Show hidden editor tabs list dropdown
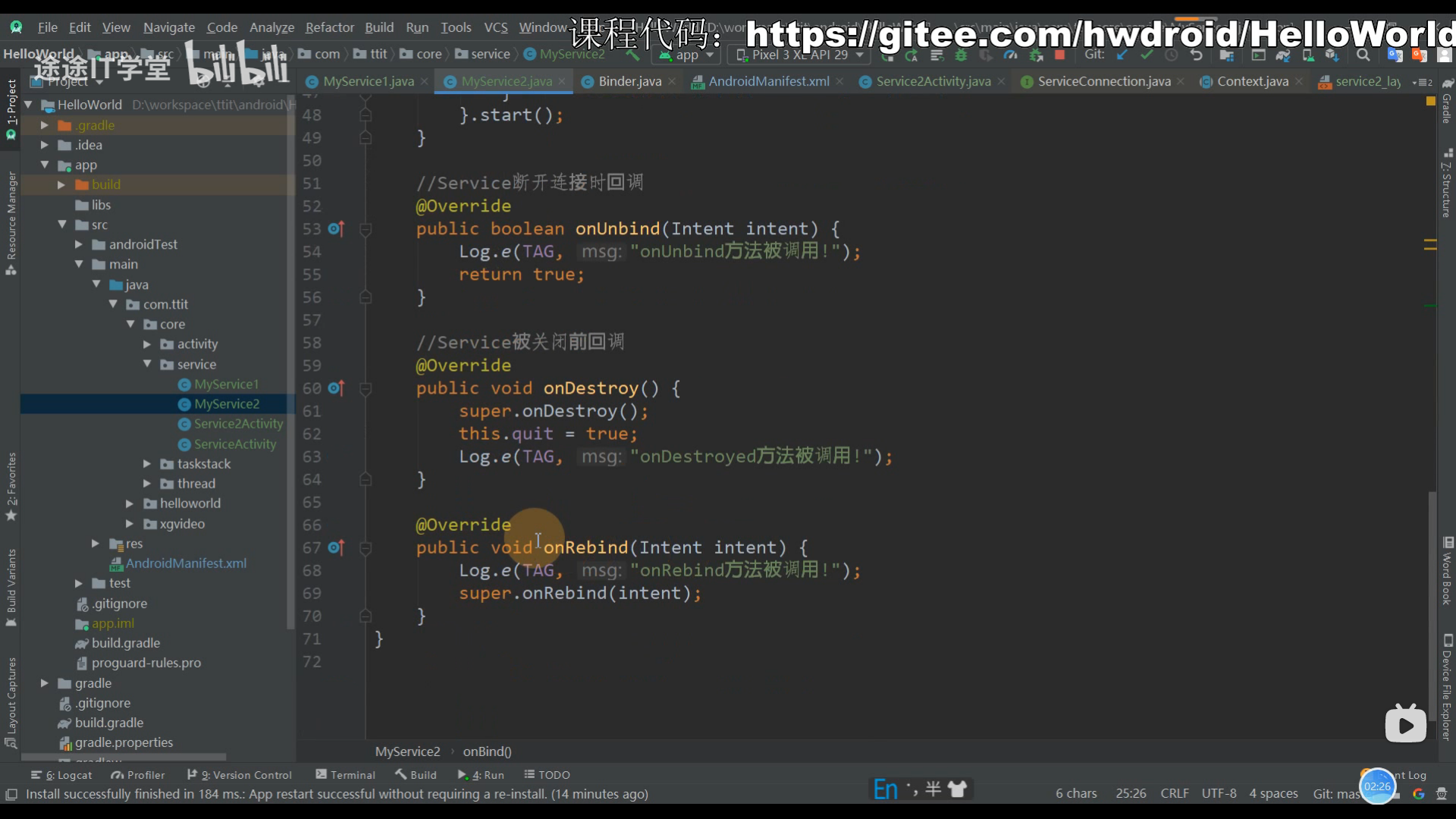1456x819 pixels. 1423,82
